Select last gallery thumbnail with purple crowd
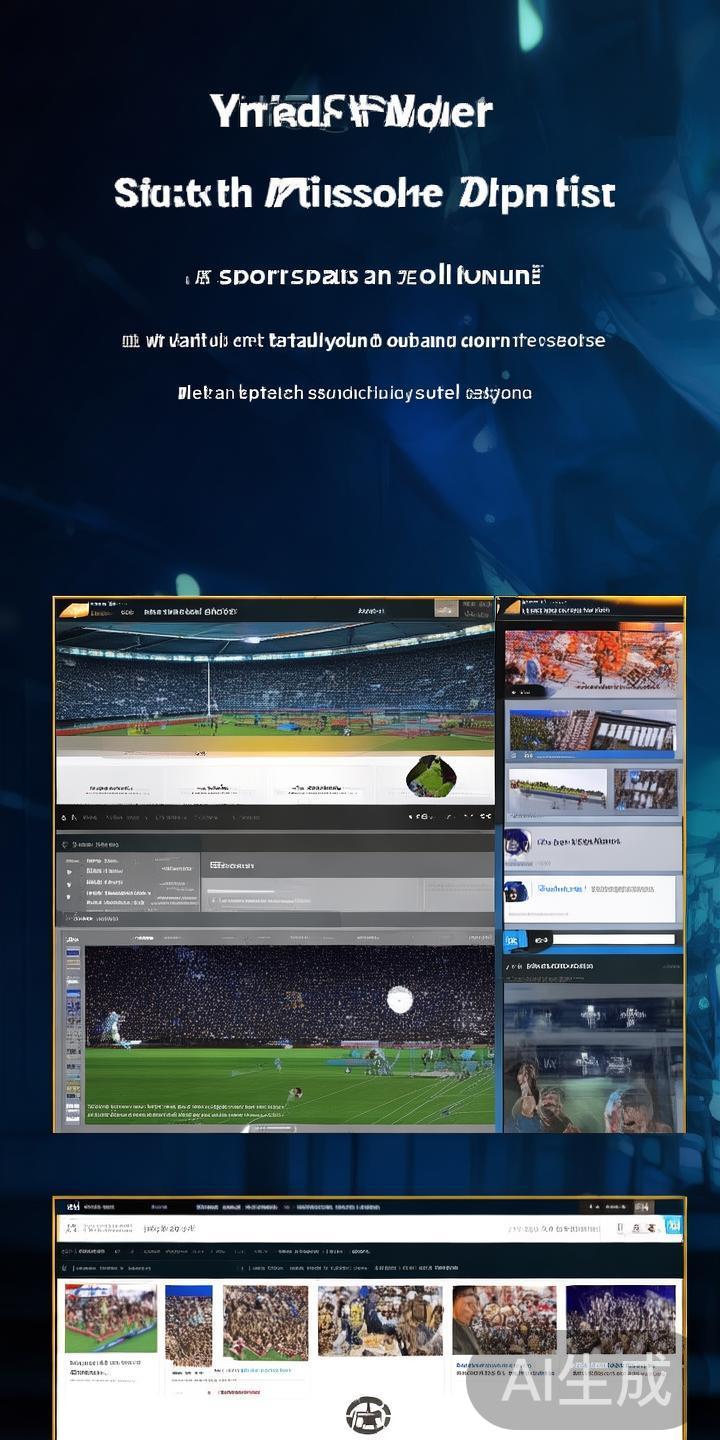Screen dimensions: 720x1440 pos(620,1321)
